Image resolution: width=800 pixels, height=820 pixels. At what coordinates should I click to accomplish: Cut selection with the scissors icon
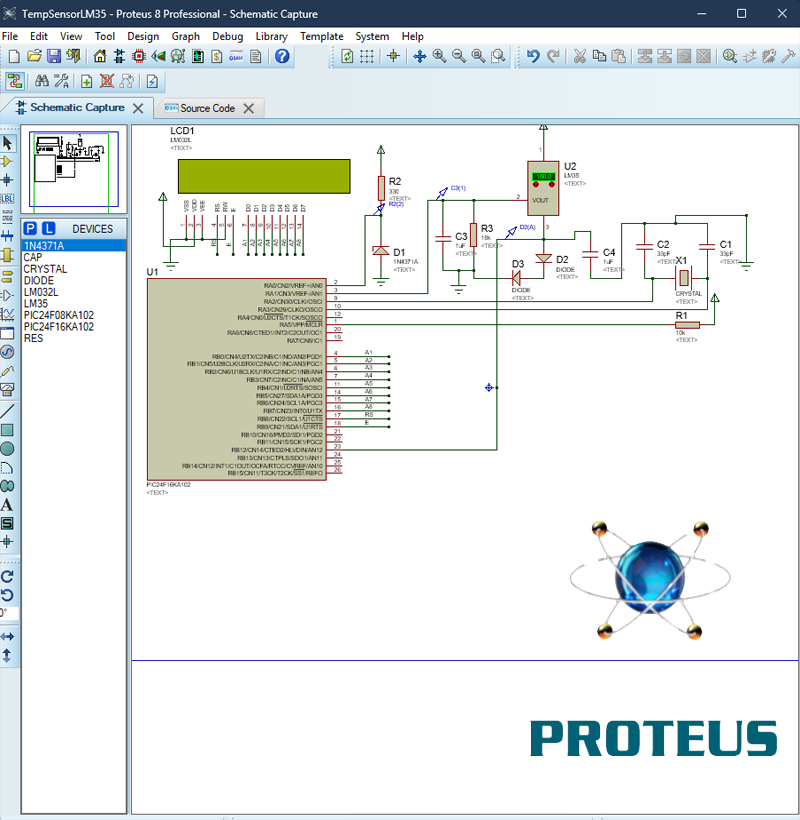tap(579, 56)
